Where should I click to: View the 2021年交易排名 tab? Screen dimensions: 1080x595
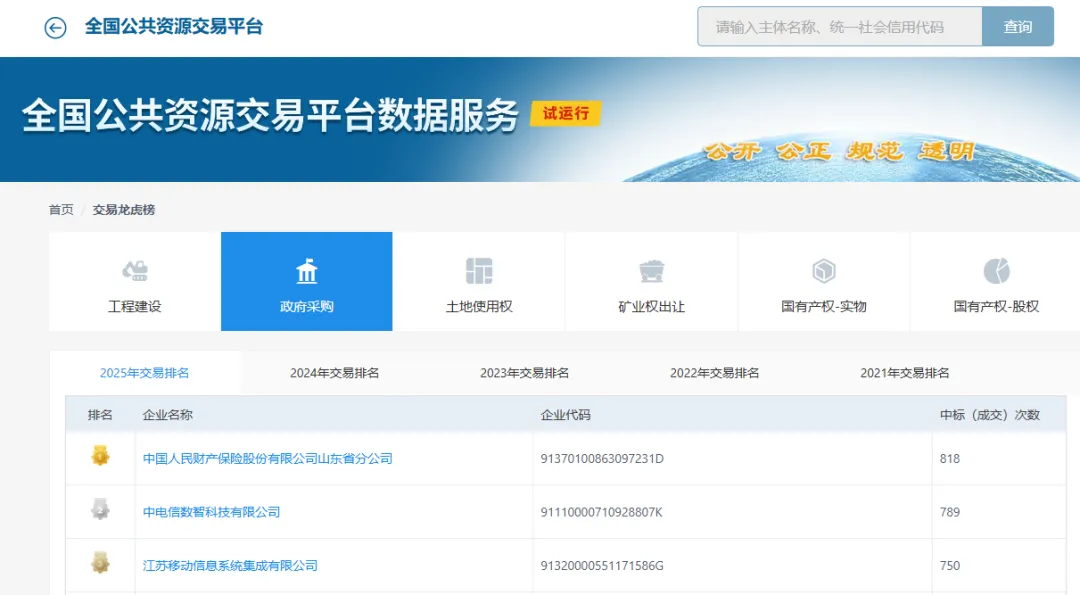click(x=905, y=373)
